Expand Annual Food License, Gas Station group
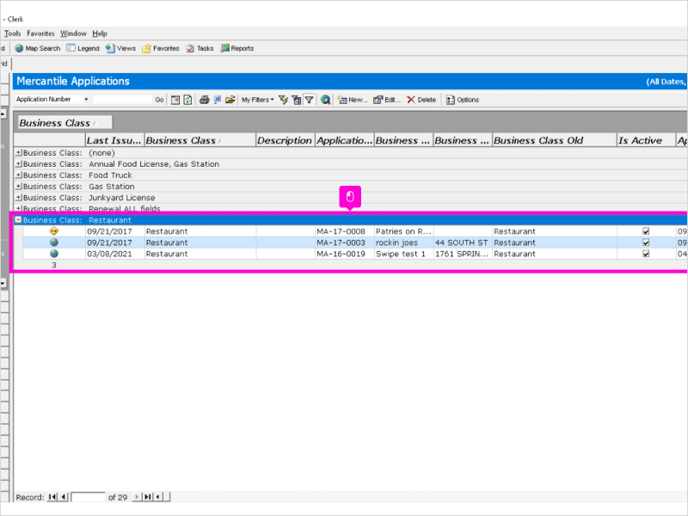688x516 pixels. (x=19, y=164)
